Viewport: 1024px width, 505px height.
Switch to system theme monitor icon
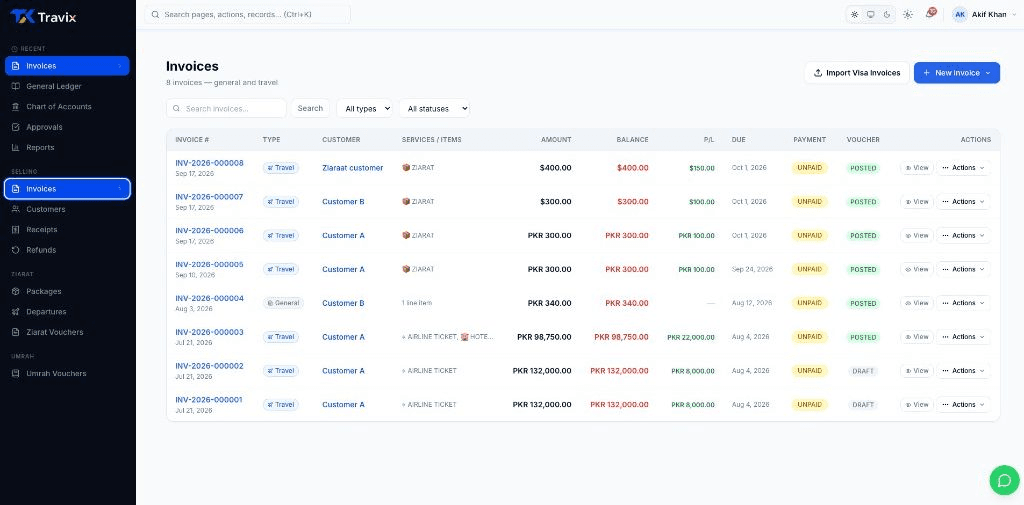tap(871, 14)
